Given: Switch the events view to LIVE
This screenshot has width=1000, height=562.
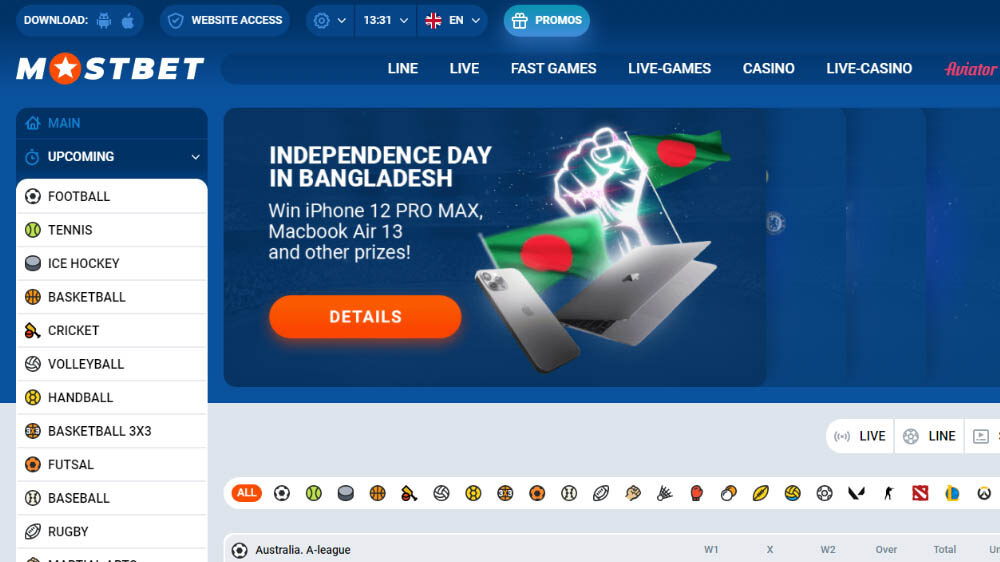Looking at the screenshot, I should click(860, 436).
